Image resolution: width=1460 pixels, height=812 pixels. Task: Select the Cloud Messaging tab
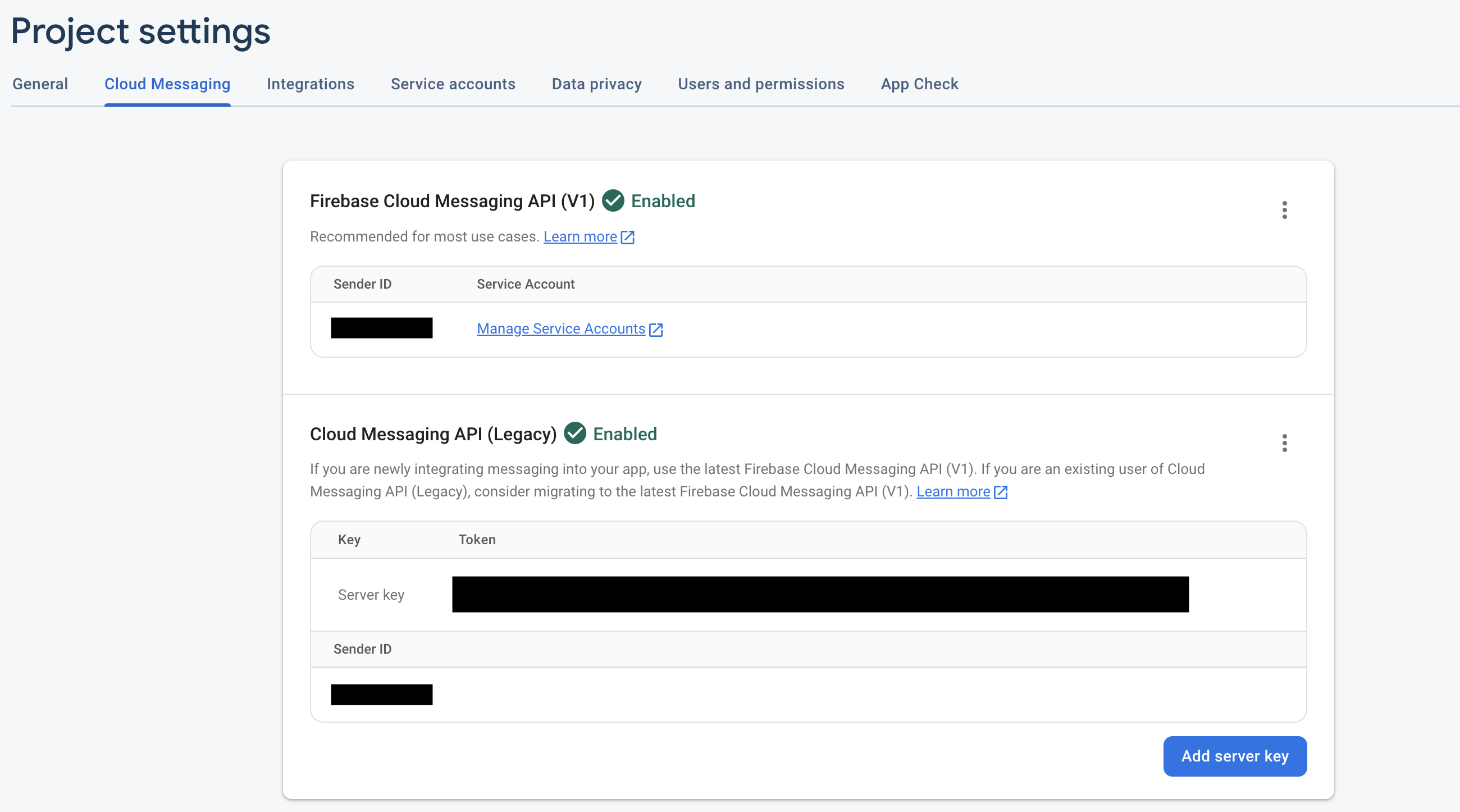(x=167, y=84)
